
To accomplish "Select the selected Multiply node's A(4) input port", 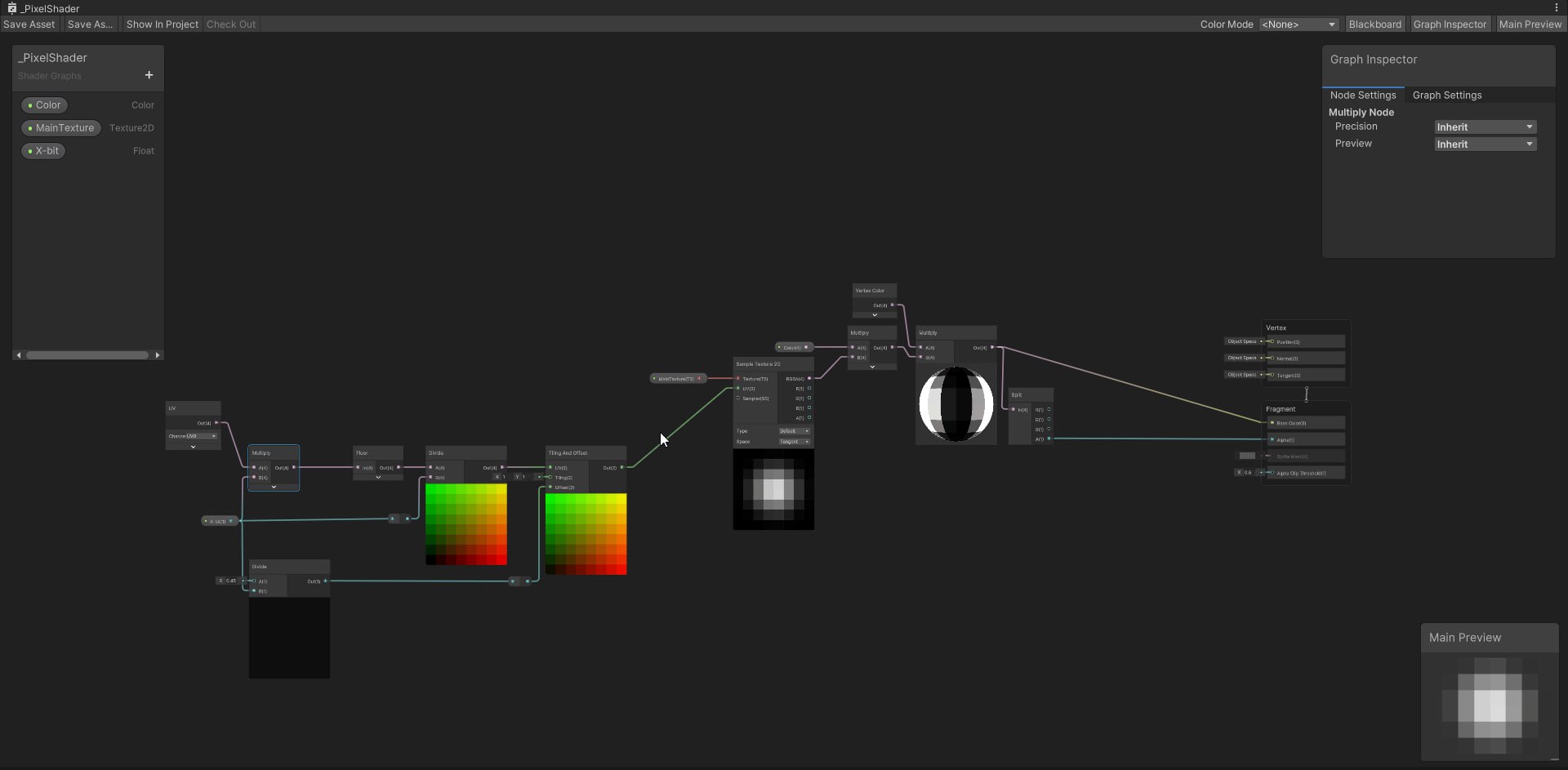I will coord(254,468).
